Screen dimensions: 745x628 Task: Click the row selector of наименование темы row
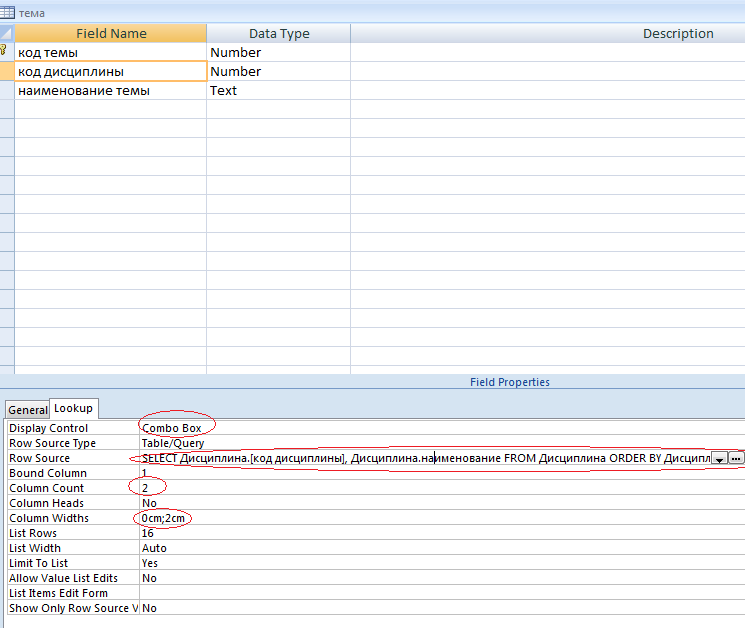tap(7, 90)
